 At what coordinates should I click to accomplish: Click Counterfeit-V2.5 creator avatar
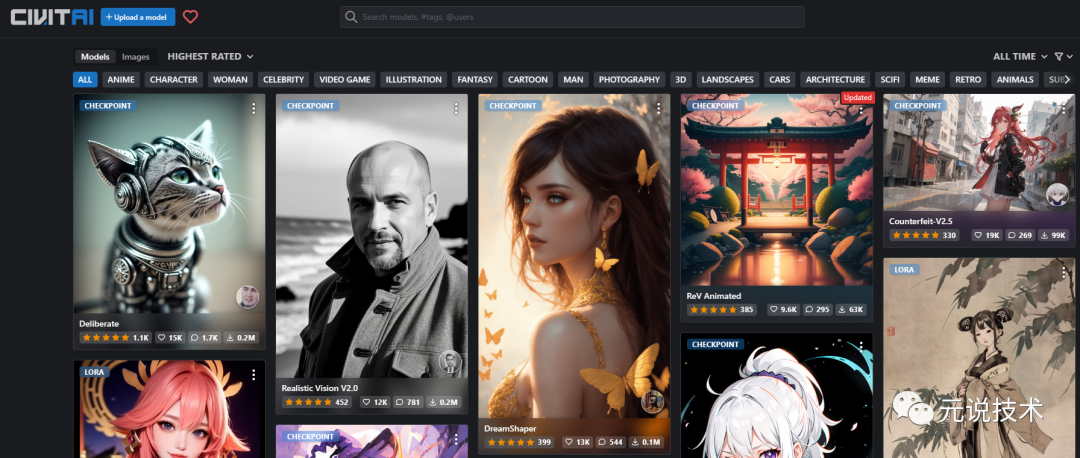point(1057,194)
